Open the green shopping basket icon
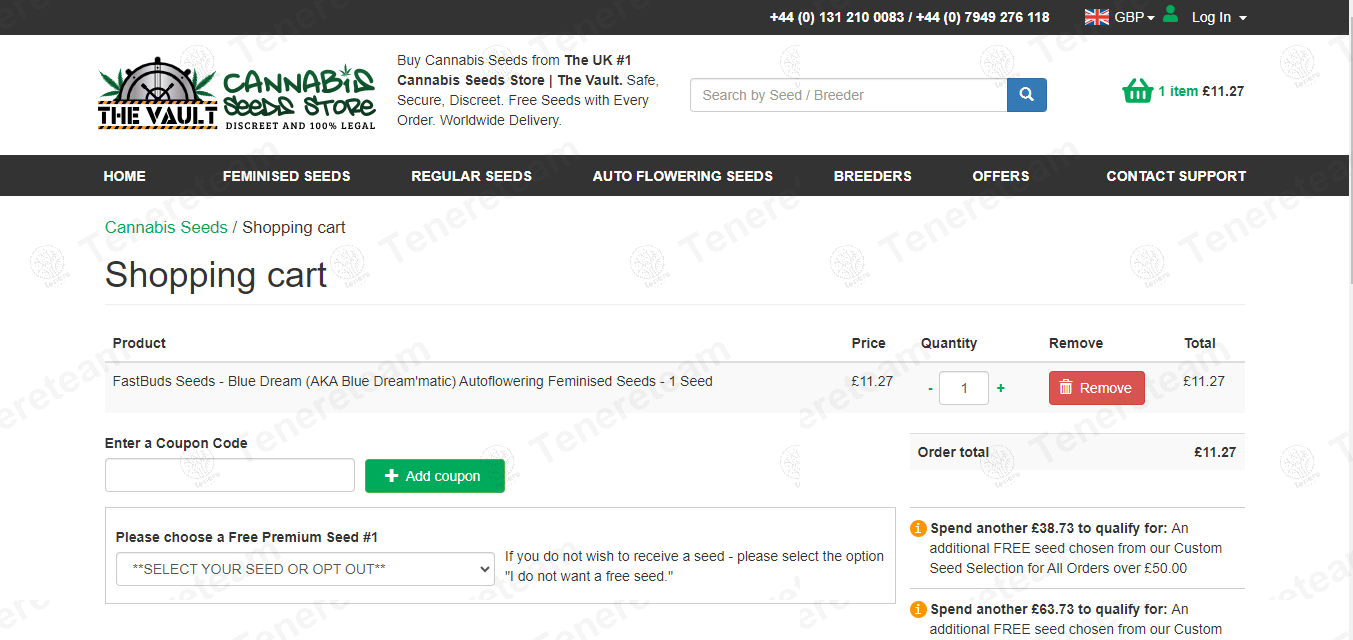1353x640 pixels. point(1137,92)
